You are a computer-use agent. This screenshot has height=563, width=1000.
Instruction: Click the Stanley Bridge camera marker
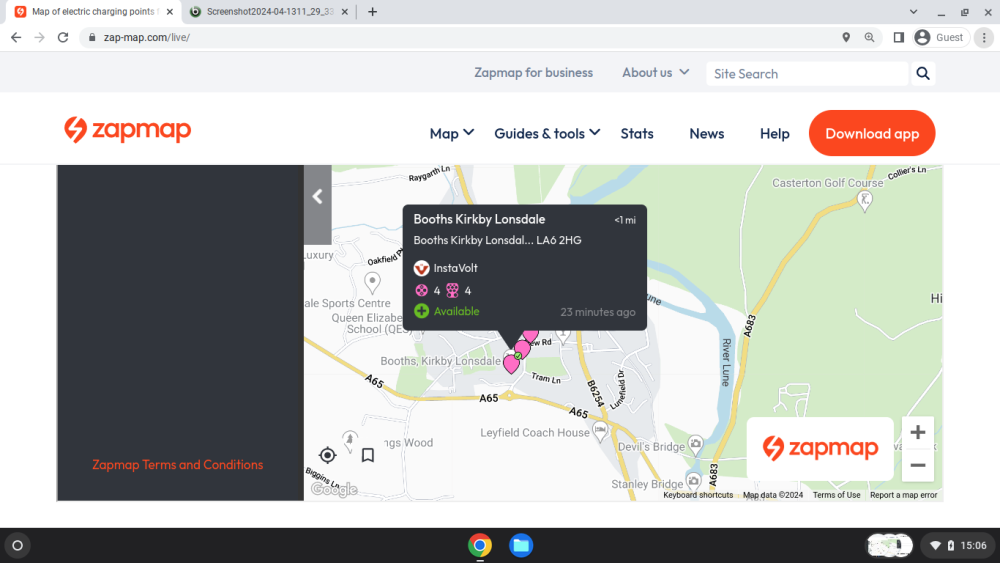pyautogui.click(x=693, y=481)
